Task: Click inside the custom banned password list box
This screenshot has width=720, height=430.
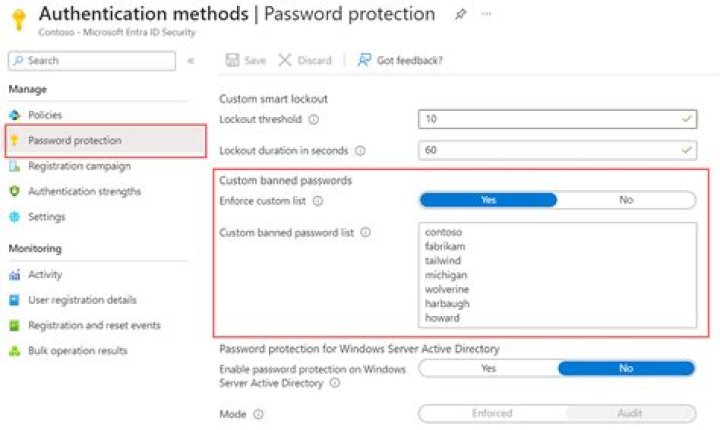Action: pyautogui.click(x=557, y=275)
